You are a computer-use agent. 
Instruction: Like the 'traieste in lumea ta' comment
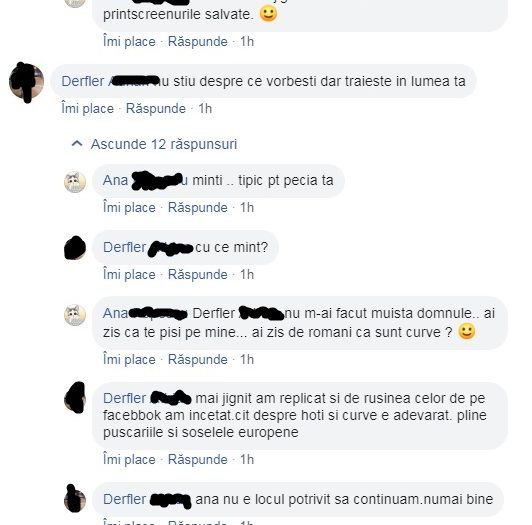pyautogui.click(x=88, y=109)
